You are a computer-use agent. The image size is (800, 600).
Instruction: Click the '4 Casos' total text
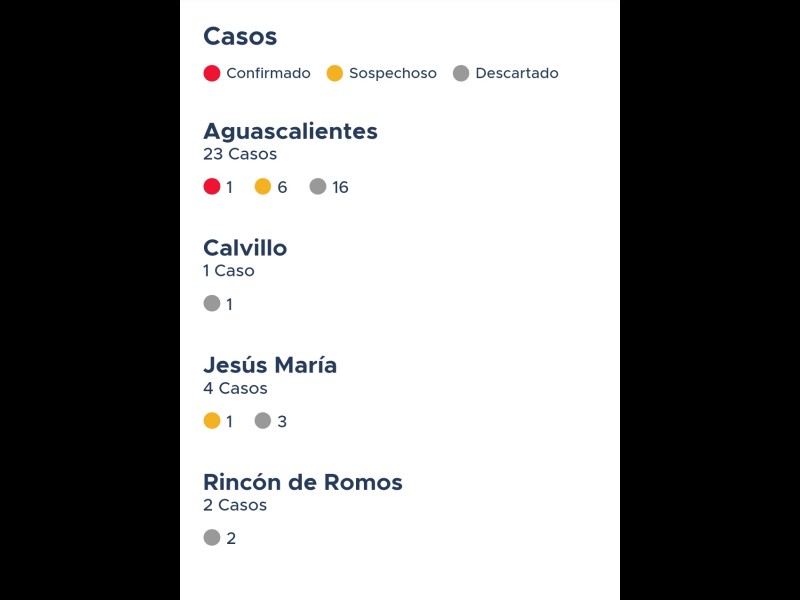click(235, 388)
